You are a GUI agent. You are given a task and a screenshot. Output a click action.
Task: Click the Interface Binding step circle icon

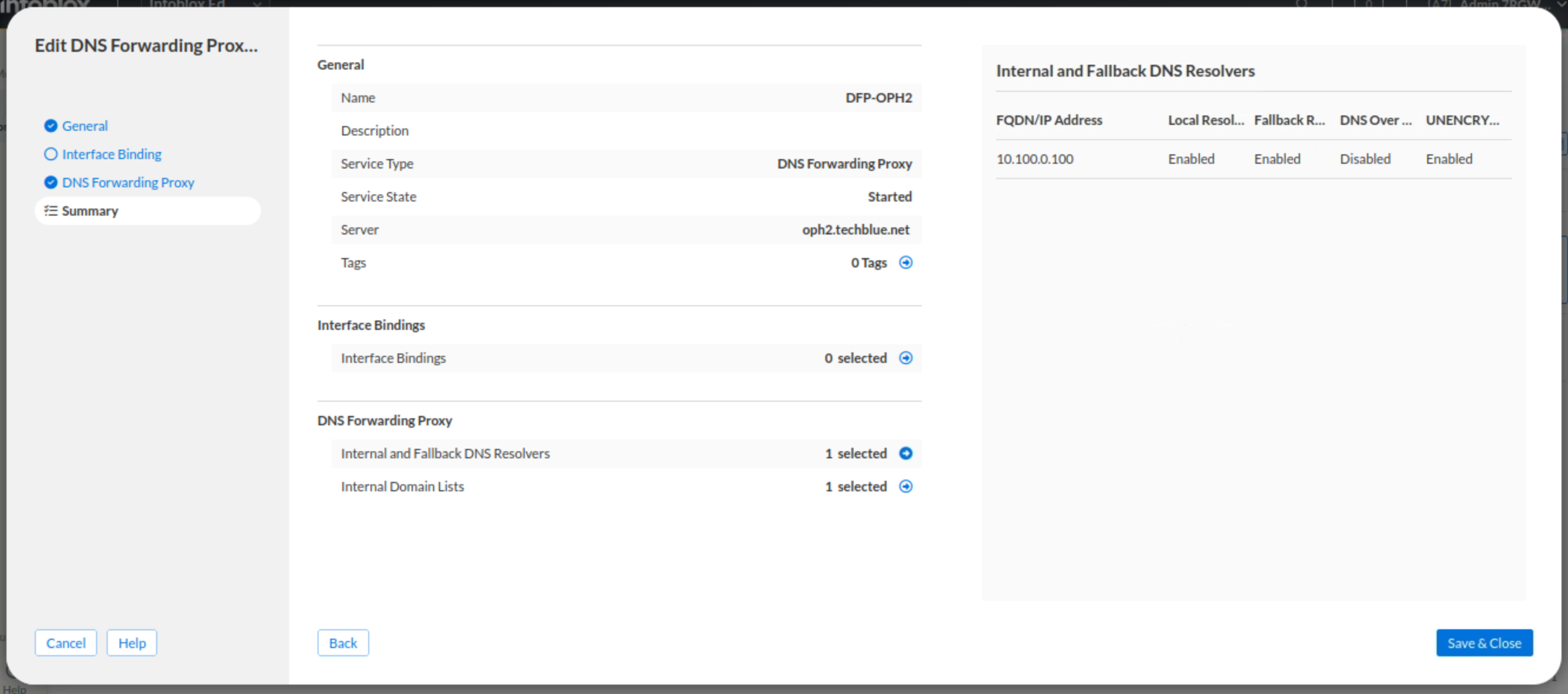pyautogui.click(x=51, y=154)
